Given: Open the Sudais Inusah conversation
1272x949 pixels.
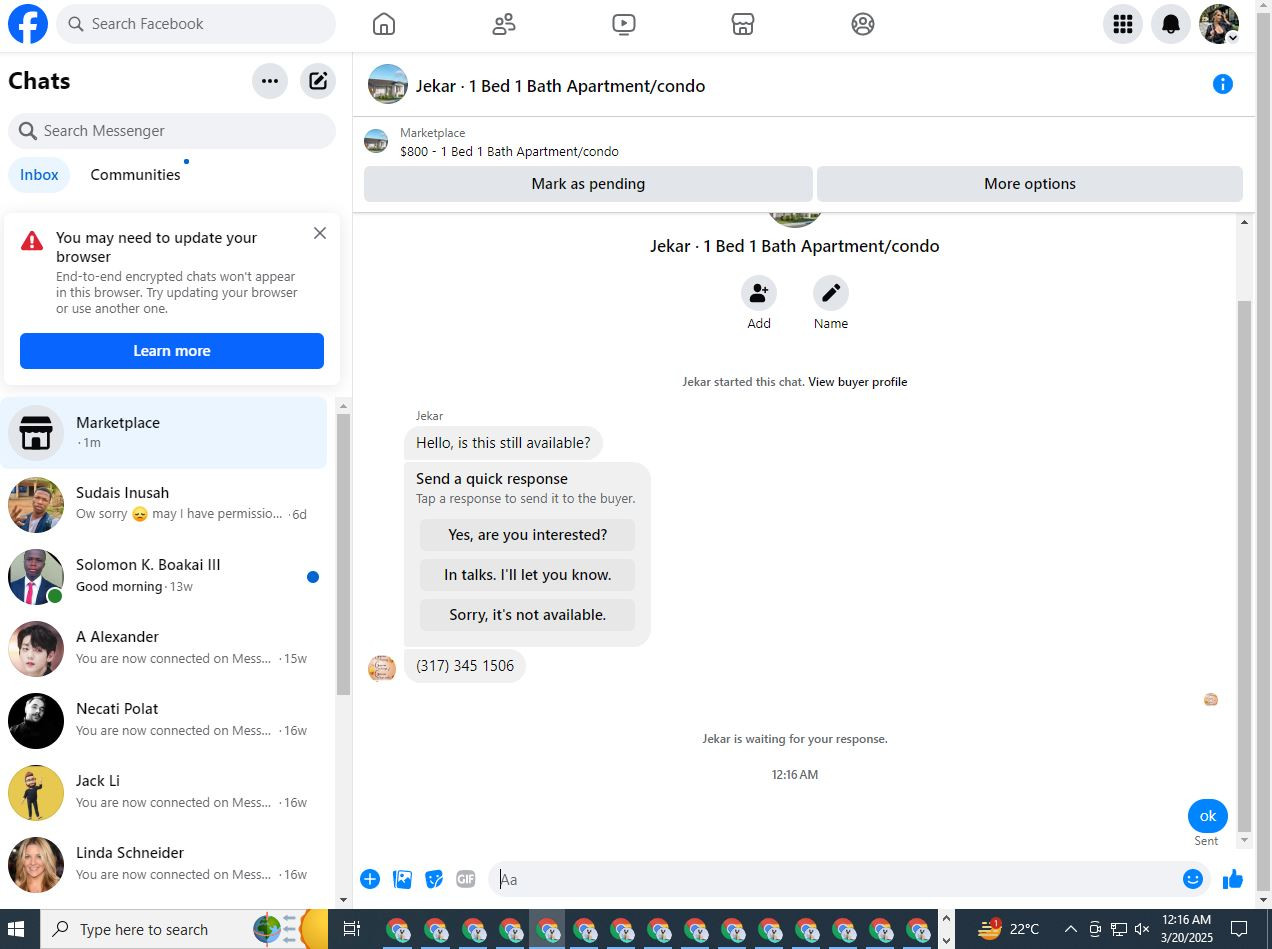Looking at the screenshot, I should pos(164,505).
